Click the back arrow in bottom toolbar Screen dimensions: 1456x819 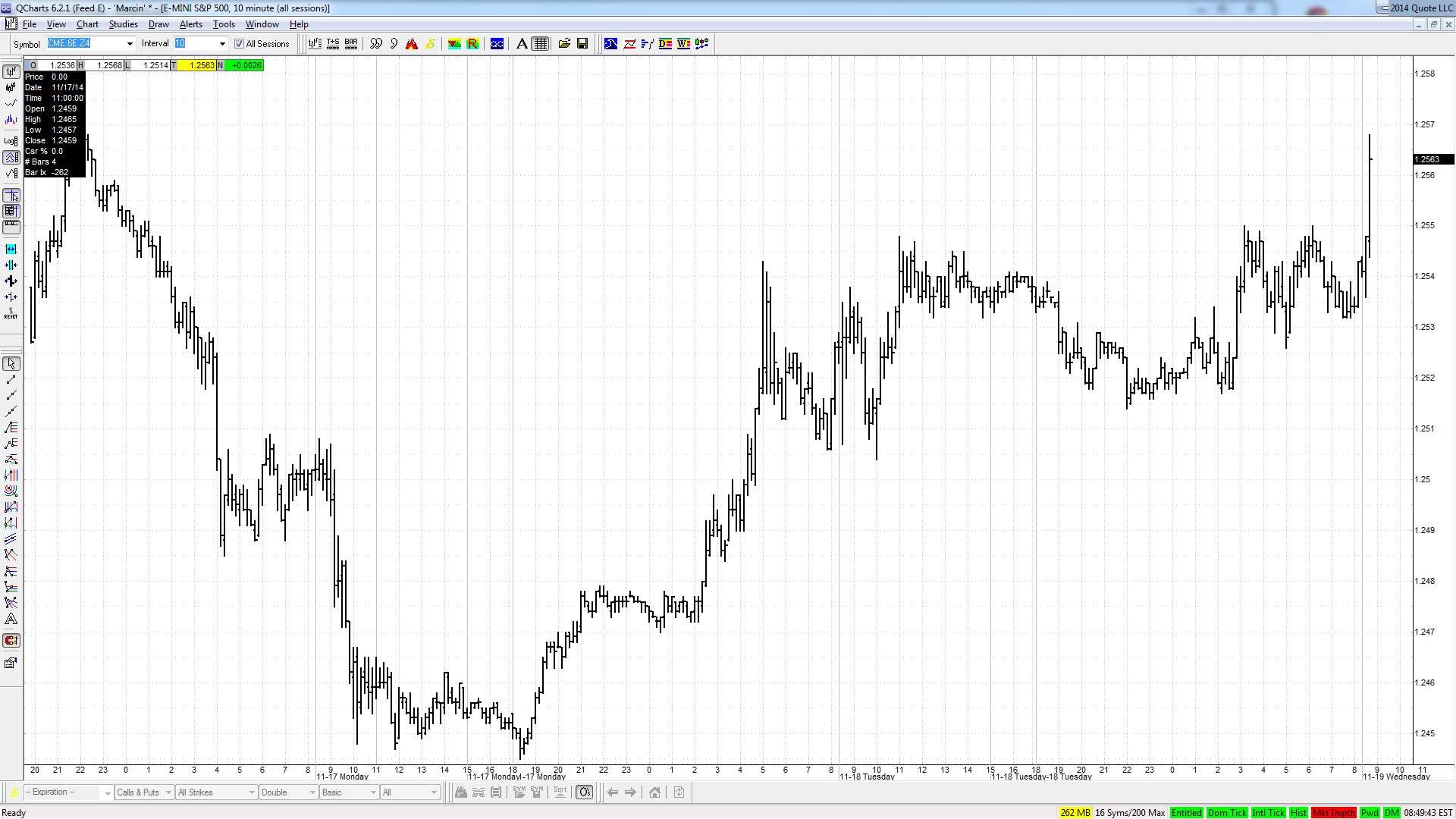point(612,792)
